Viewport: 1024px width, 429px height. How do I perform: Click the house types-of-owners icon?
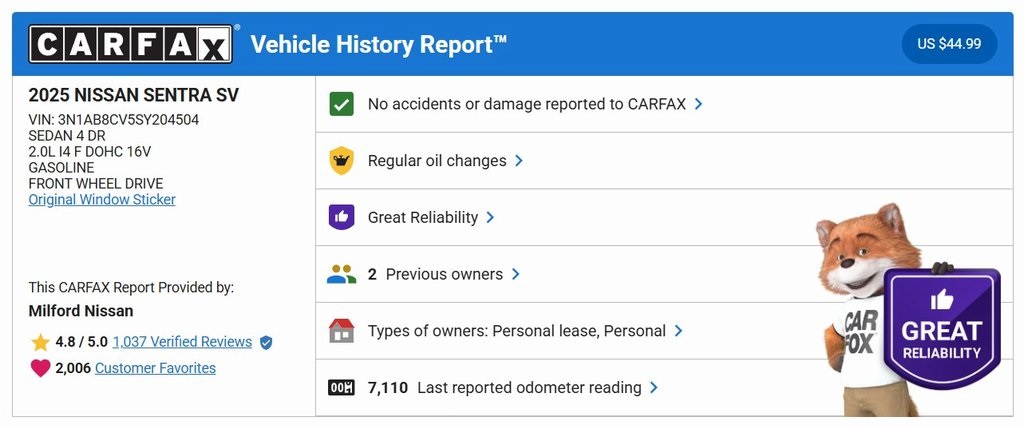342,331
